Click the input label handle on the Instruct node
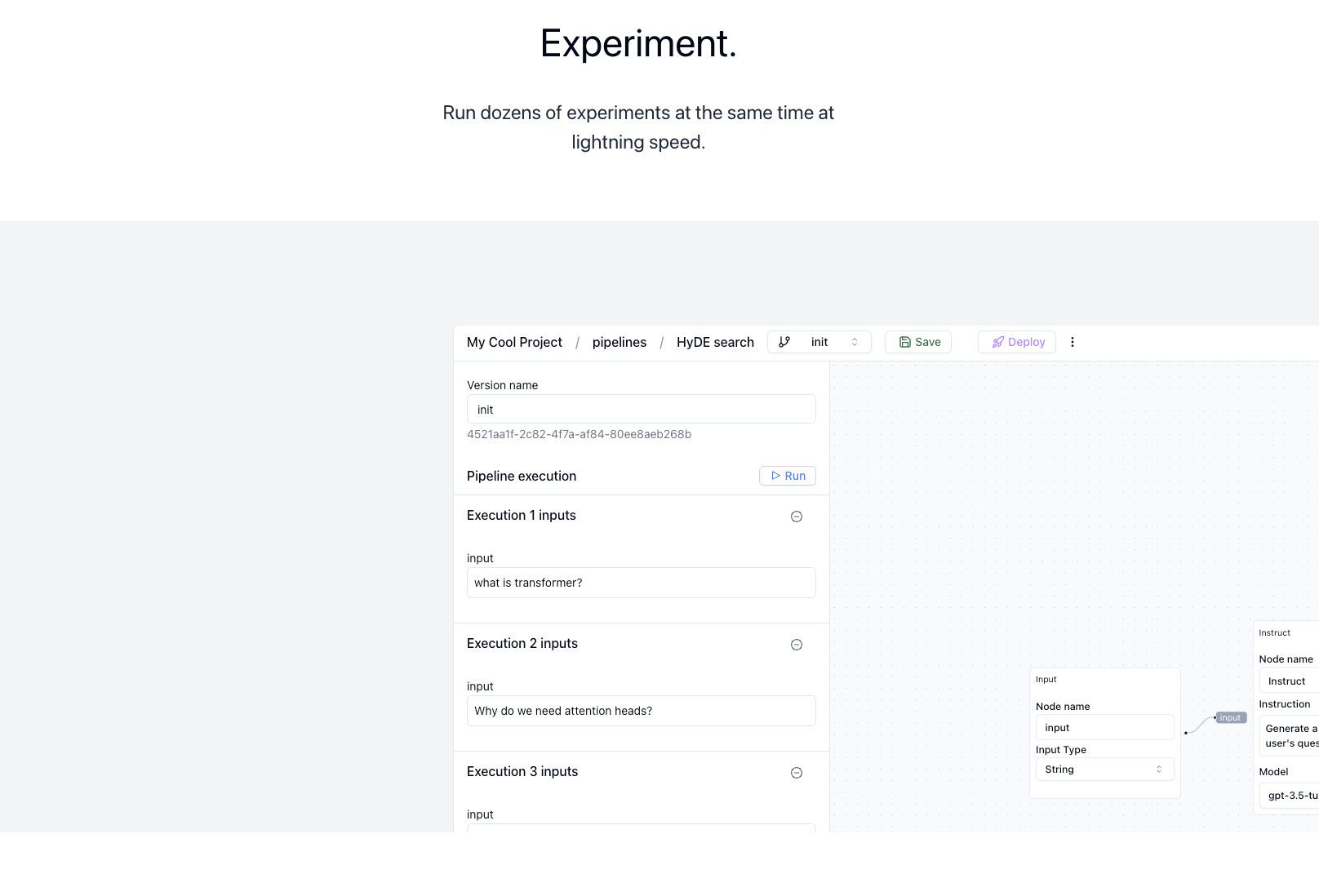Viewport: 1319px width, 896px height. (1230, 718)
